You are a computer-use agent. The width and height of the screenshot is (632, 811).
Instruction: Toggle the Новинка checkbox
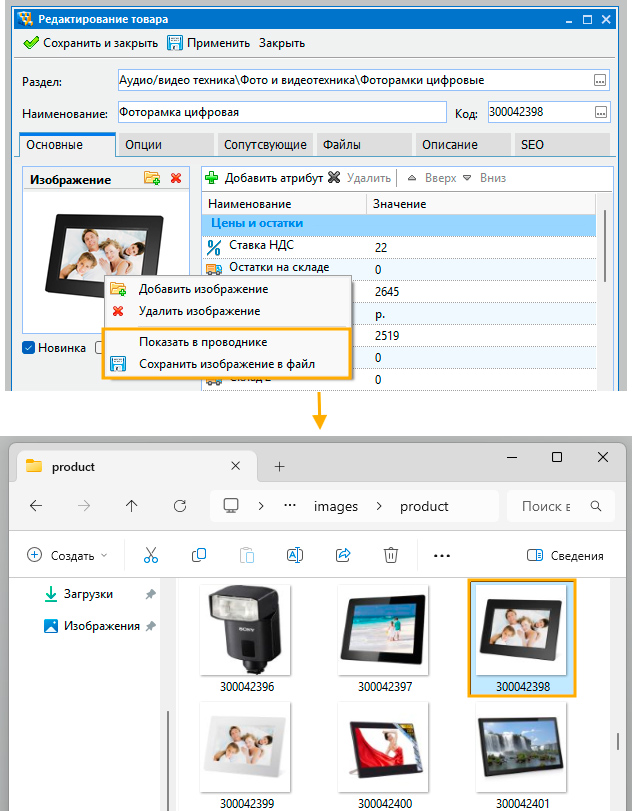(x=28, y=348)
